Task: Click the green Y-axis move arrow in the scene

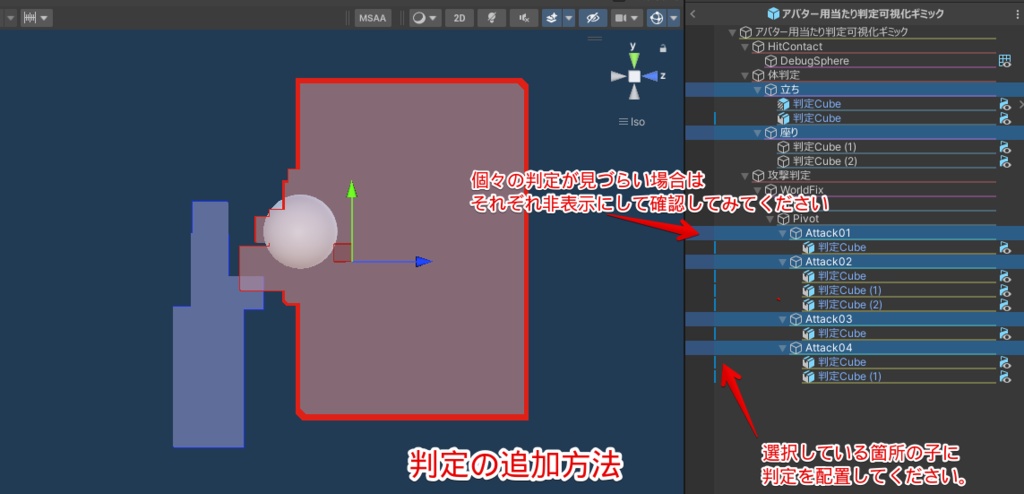Action: click(x=351, y=189)
